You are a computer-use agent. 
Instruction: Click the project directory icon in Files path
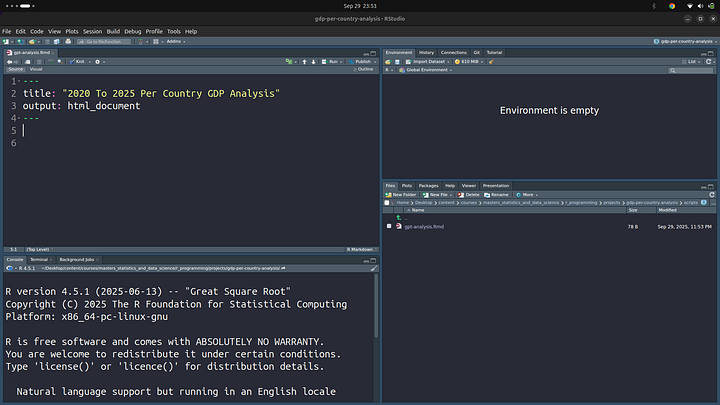[704, 202]
